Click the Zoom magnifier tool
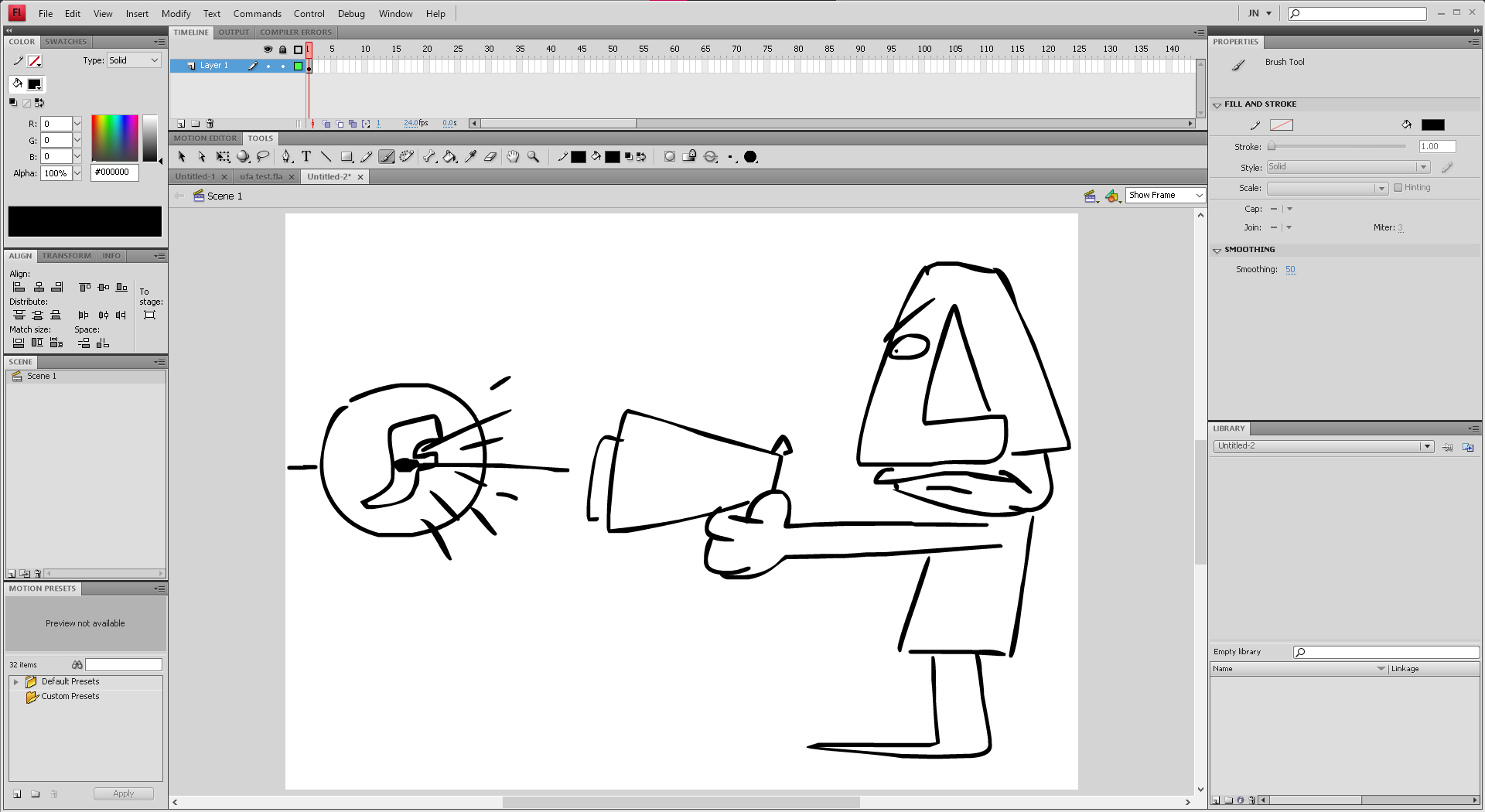This screenshot has width=1485, height=812. 533,157
